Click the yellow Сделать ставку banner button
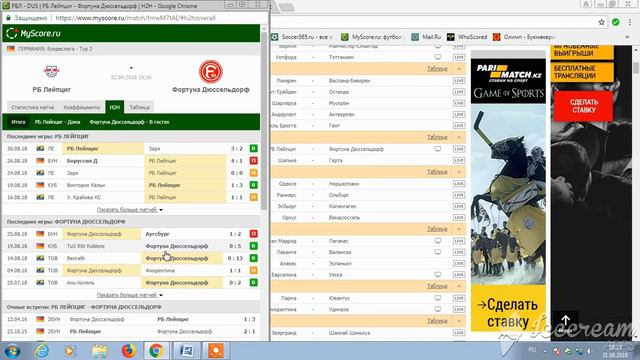 tap(508, 313)
